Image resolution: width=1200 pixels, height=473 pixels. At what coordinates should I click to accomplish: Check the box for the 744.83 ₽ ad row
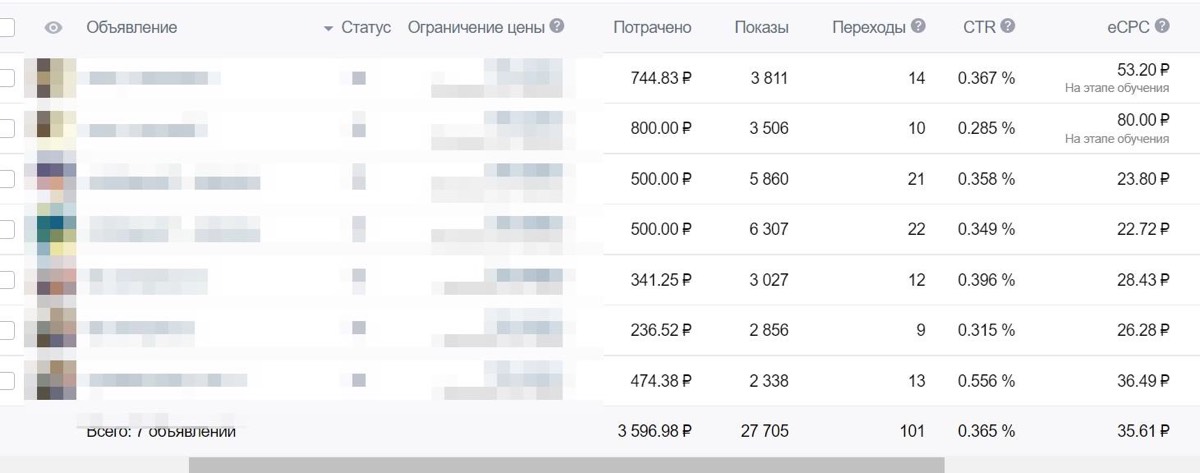6,78
